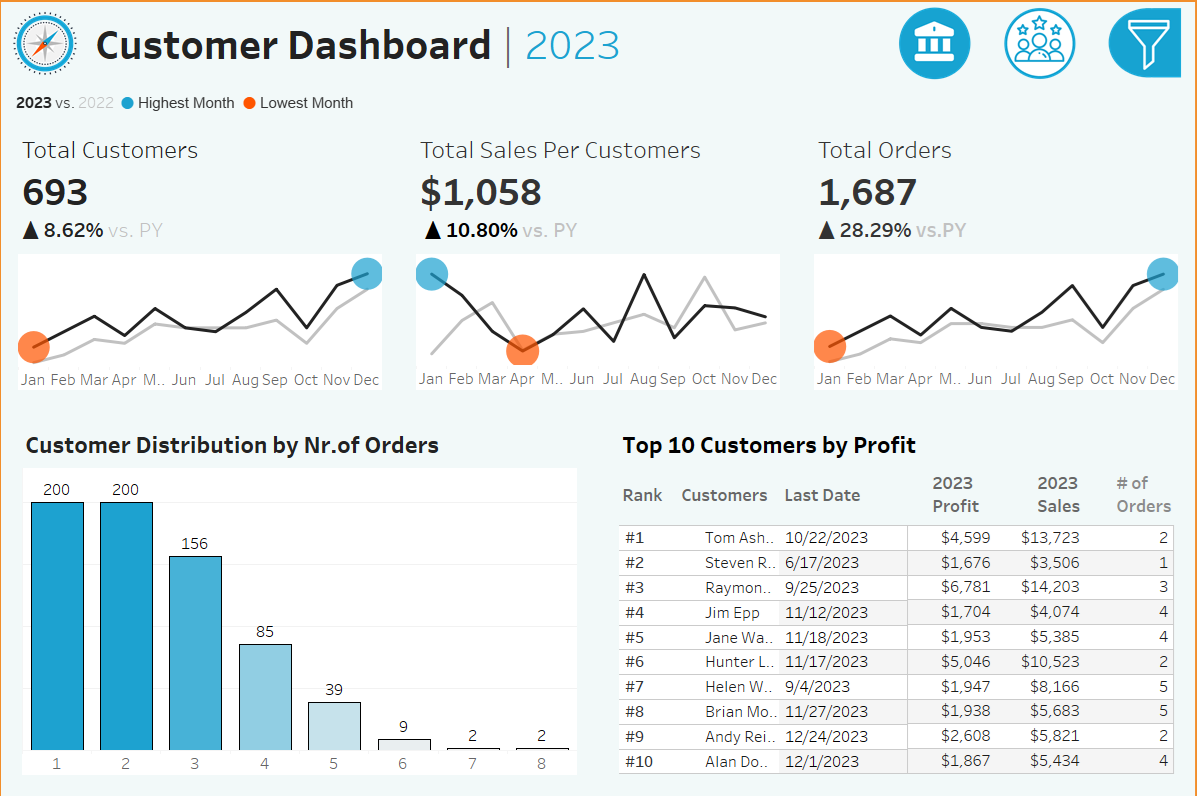The image size is (1197, 796).
Task: Select the bank building icon
Action: point(934,43)
